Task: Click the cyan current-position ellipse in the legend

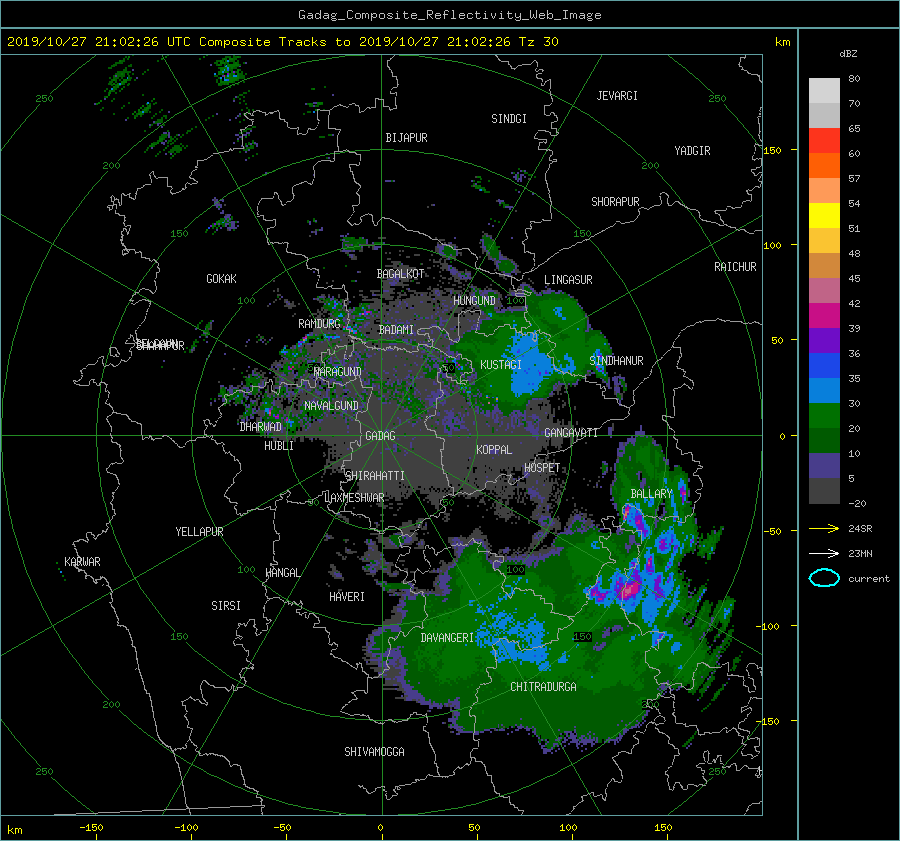Action: pos(824,578)
